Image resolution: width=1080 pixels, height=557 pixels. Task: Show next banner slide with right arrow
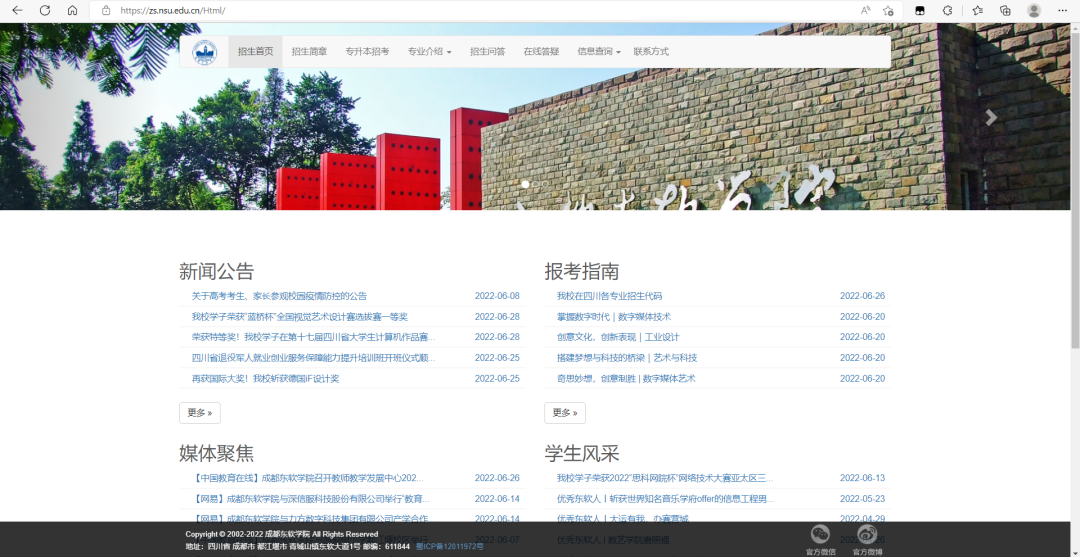[991, 117]
